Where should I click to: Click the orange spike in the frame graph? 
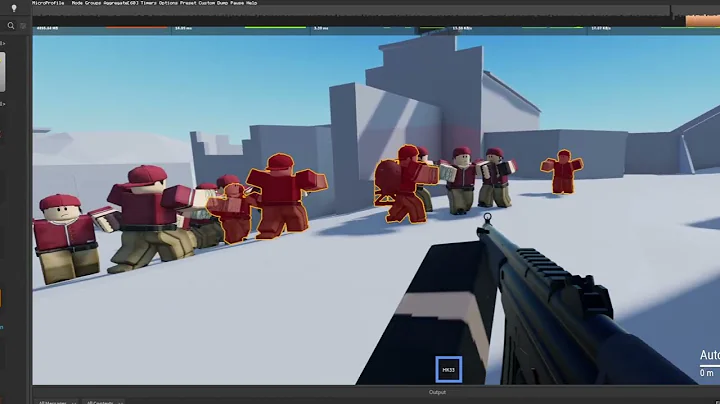point(703,21)
